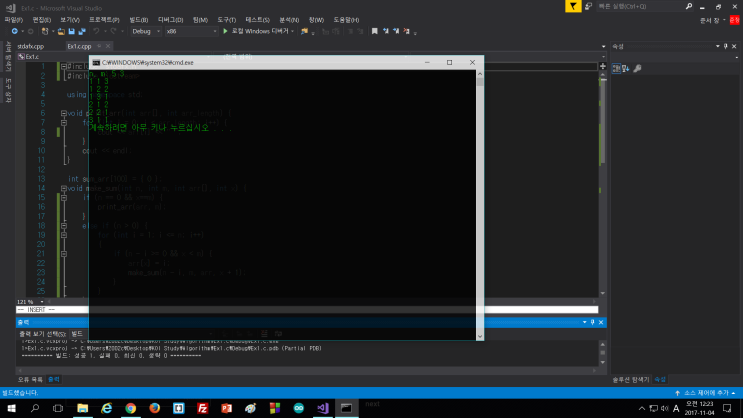The height and width of the screenshot is (418, 743).
Task: Collapse the if block at line 21
Action: pos(63,254)
